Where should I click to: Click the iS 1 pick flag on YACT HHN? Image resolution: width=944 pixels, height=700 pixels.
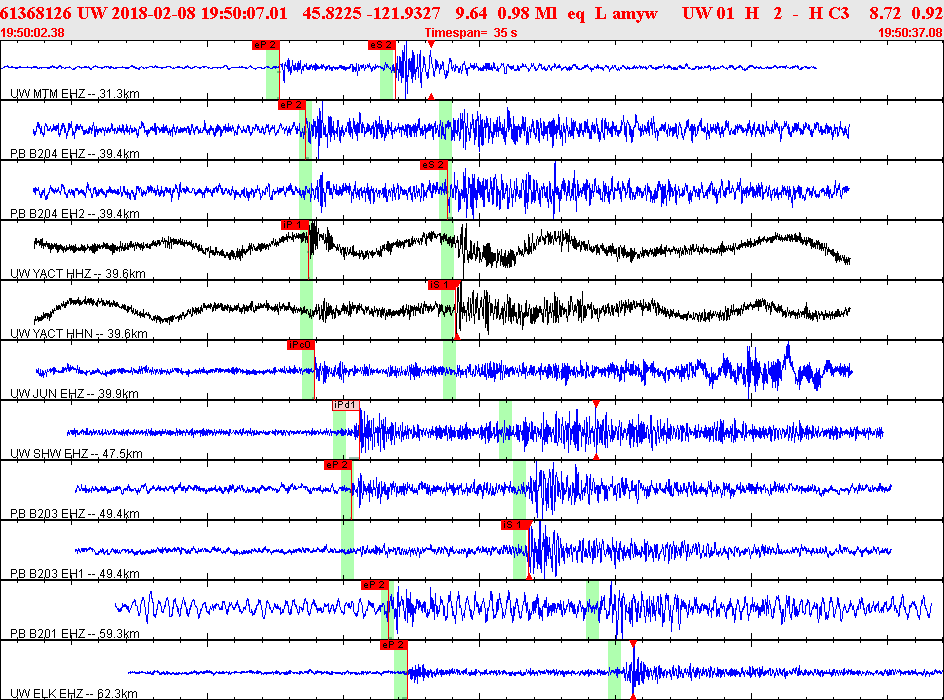pos(442,285)
